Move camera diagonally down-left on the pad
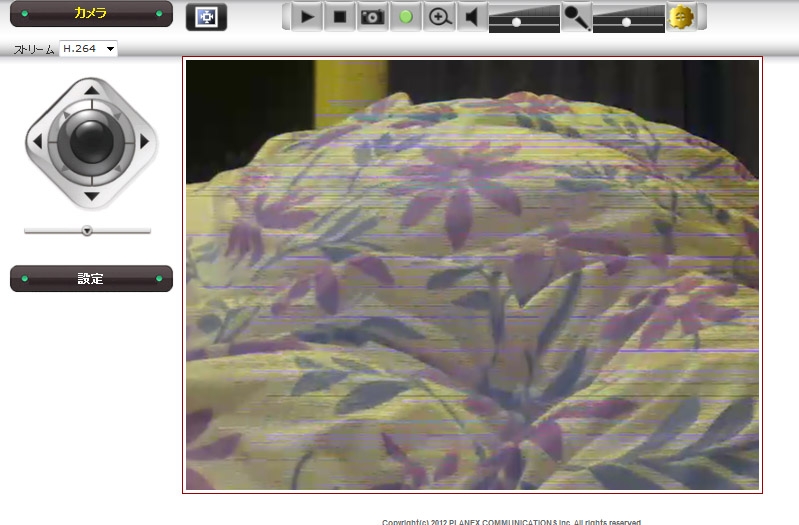799x525 pixels. click(64, 168)
